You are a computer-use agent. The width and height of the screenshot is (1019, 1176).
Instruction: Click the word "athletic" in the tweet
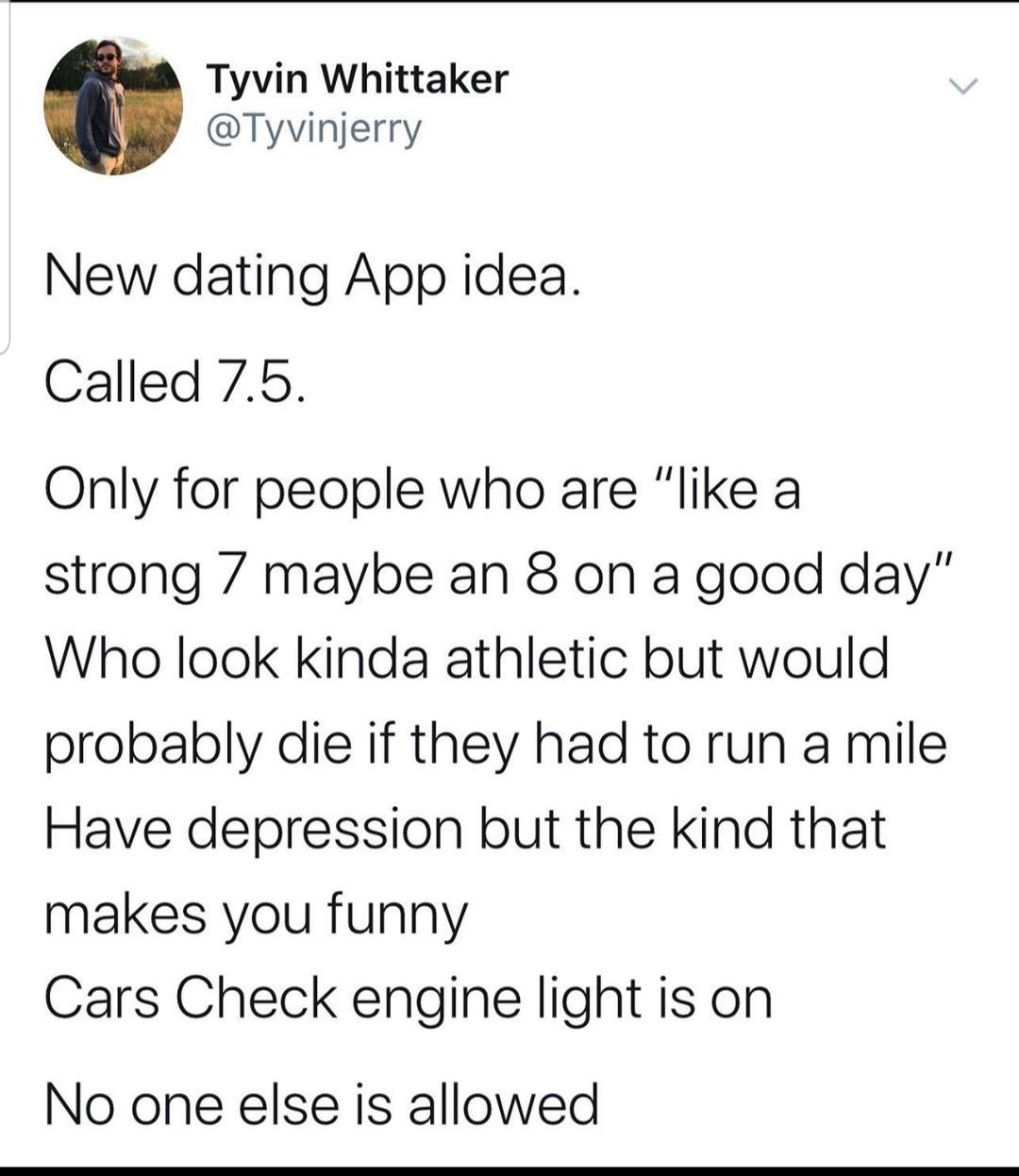click(536, 658)
